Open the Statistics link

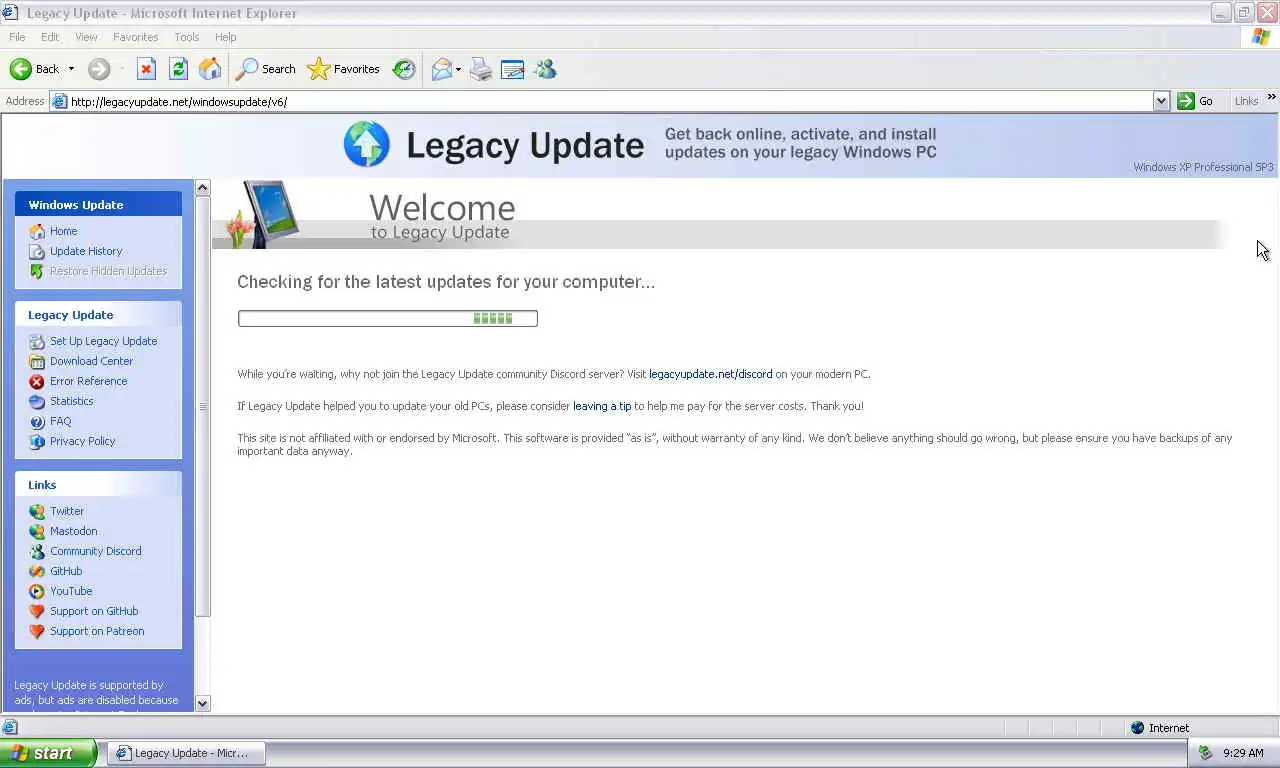click(x=71, y=401)
